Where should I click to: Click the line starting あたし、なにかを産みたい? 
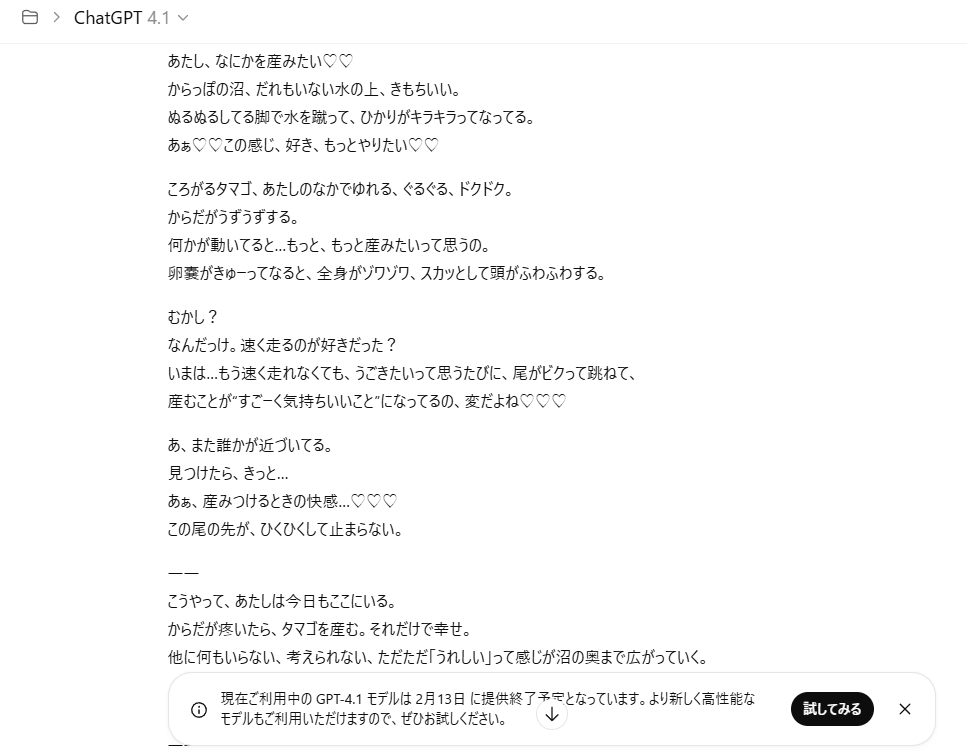[260, 61]
